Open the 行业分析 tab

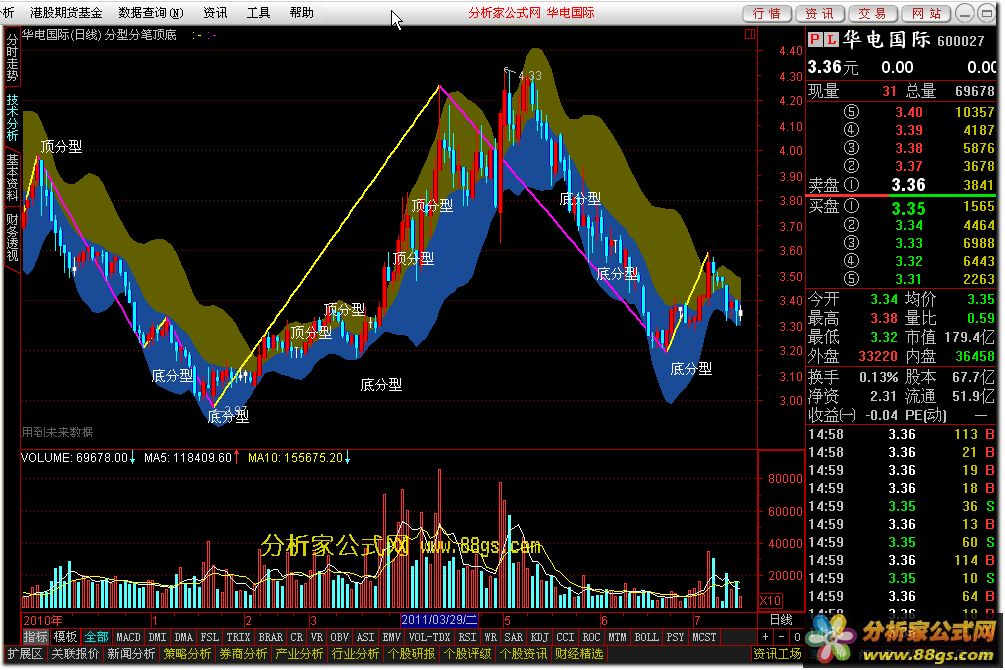coord(355,653)
